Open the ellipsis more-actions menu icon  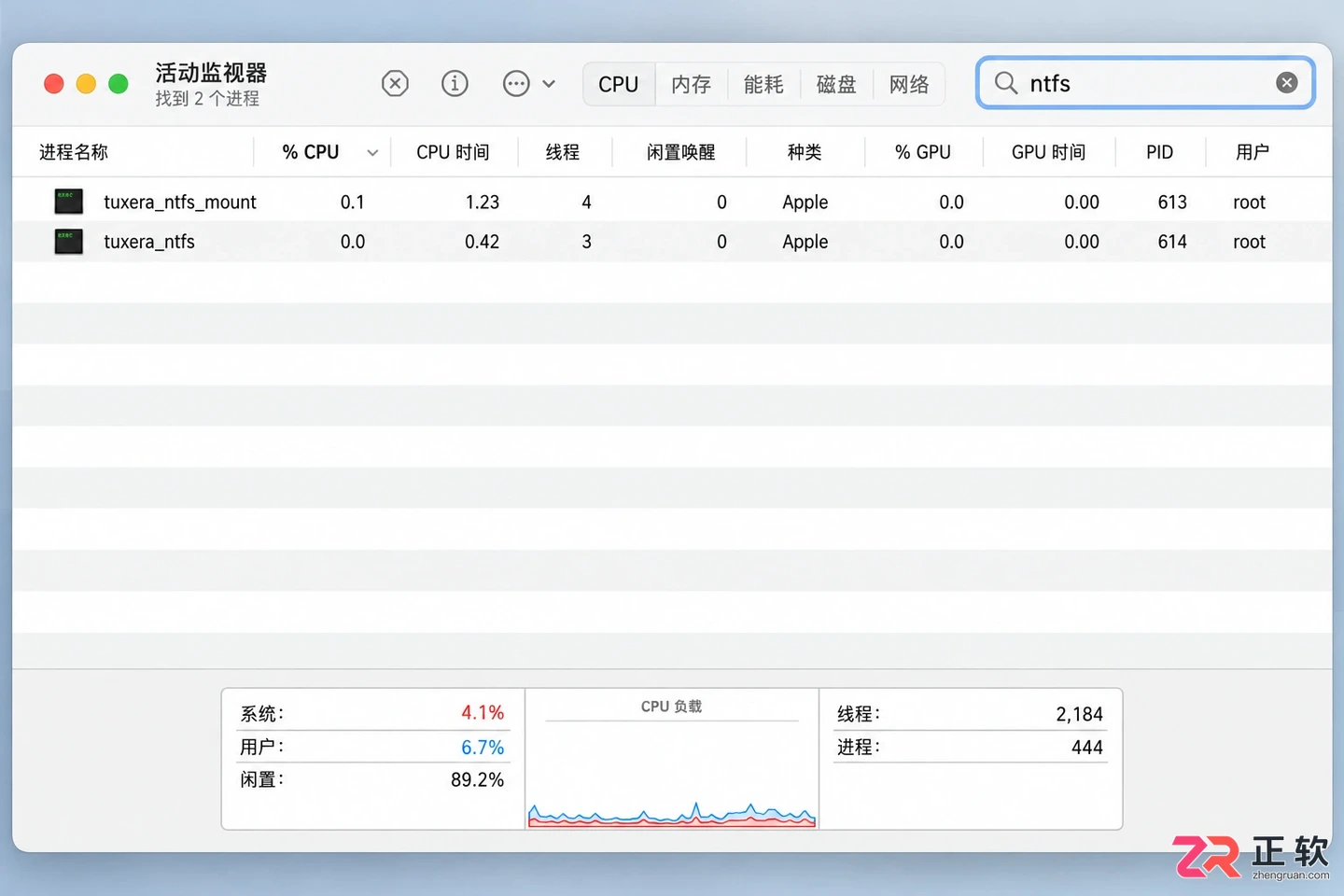coord(516,84)
